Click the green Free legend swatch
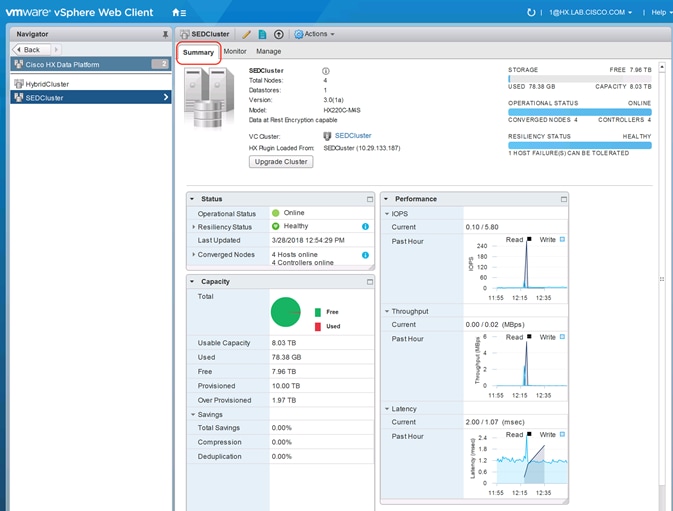 [318, 312]
